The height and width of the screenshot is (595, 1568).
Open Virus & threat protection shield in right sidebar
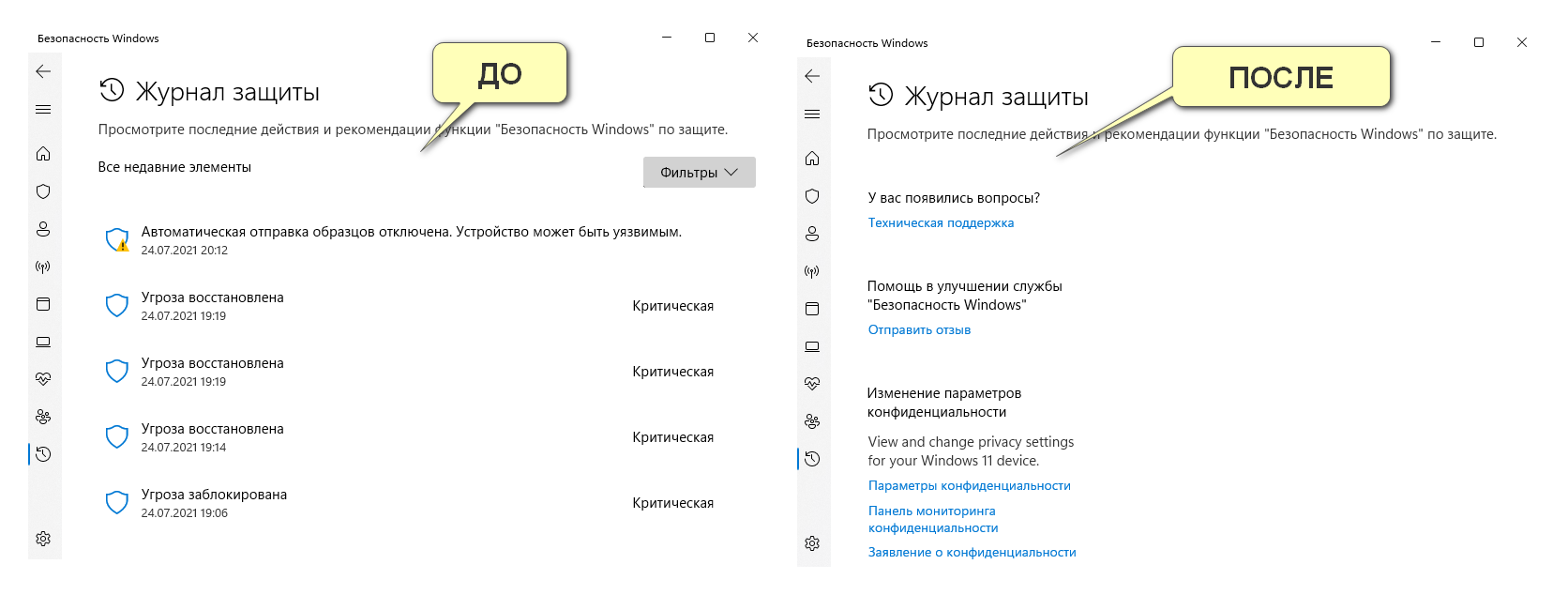812,196
